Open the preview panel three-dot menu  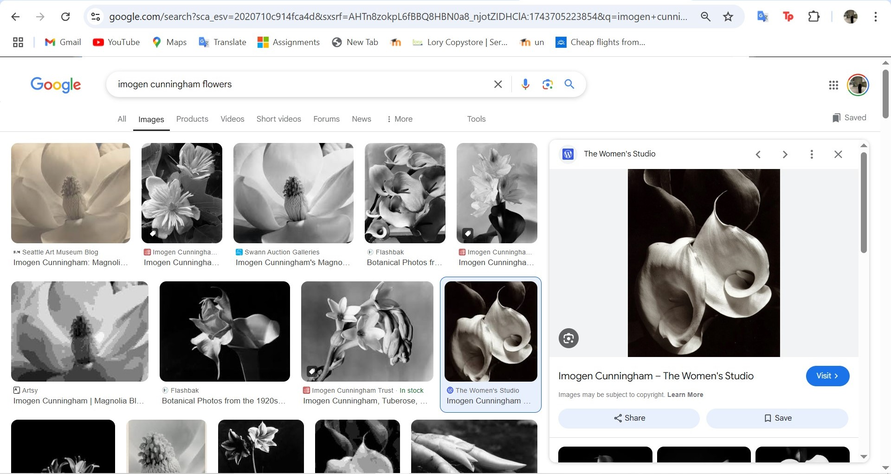click(x=811, y=154)
